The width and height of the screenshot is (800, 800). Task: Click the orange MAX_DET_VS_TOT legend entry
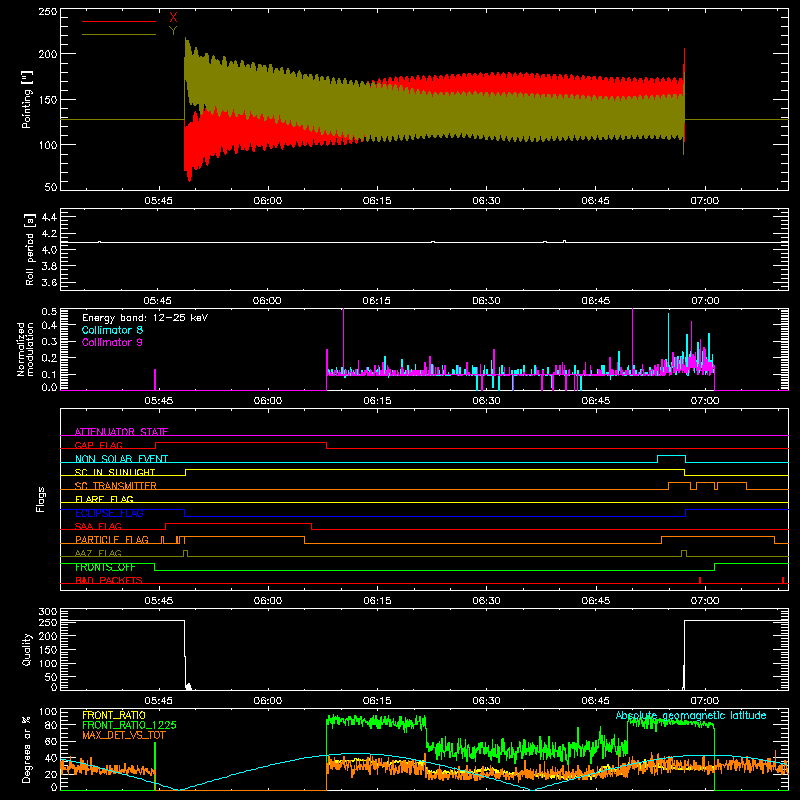pyautogui.click(x=122, y=735)
